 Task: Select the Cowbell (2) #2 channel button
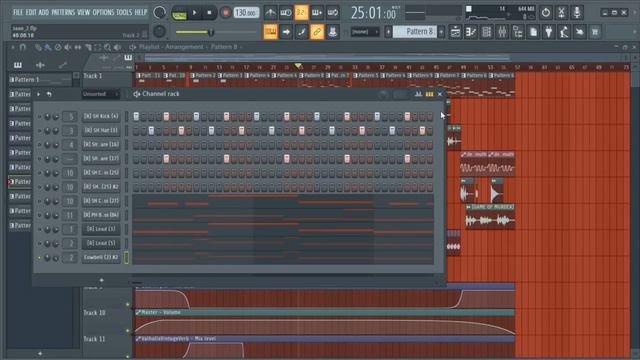point(101,258)
